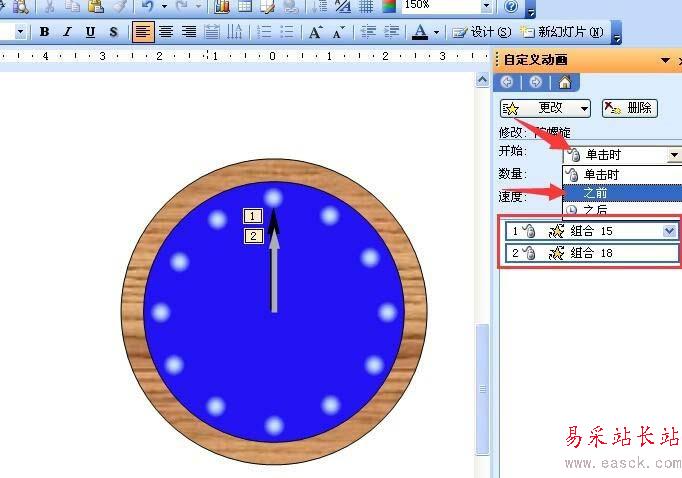682x478 pixels.
Task: Click the Decrease Indent icon
Action: click(368, 32)
